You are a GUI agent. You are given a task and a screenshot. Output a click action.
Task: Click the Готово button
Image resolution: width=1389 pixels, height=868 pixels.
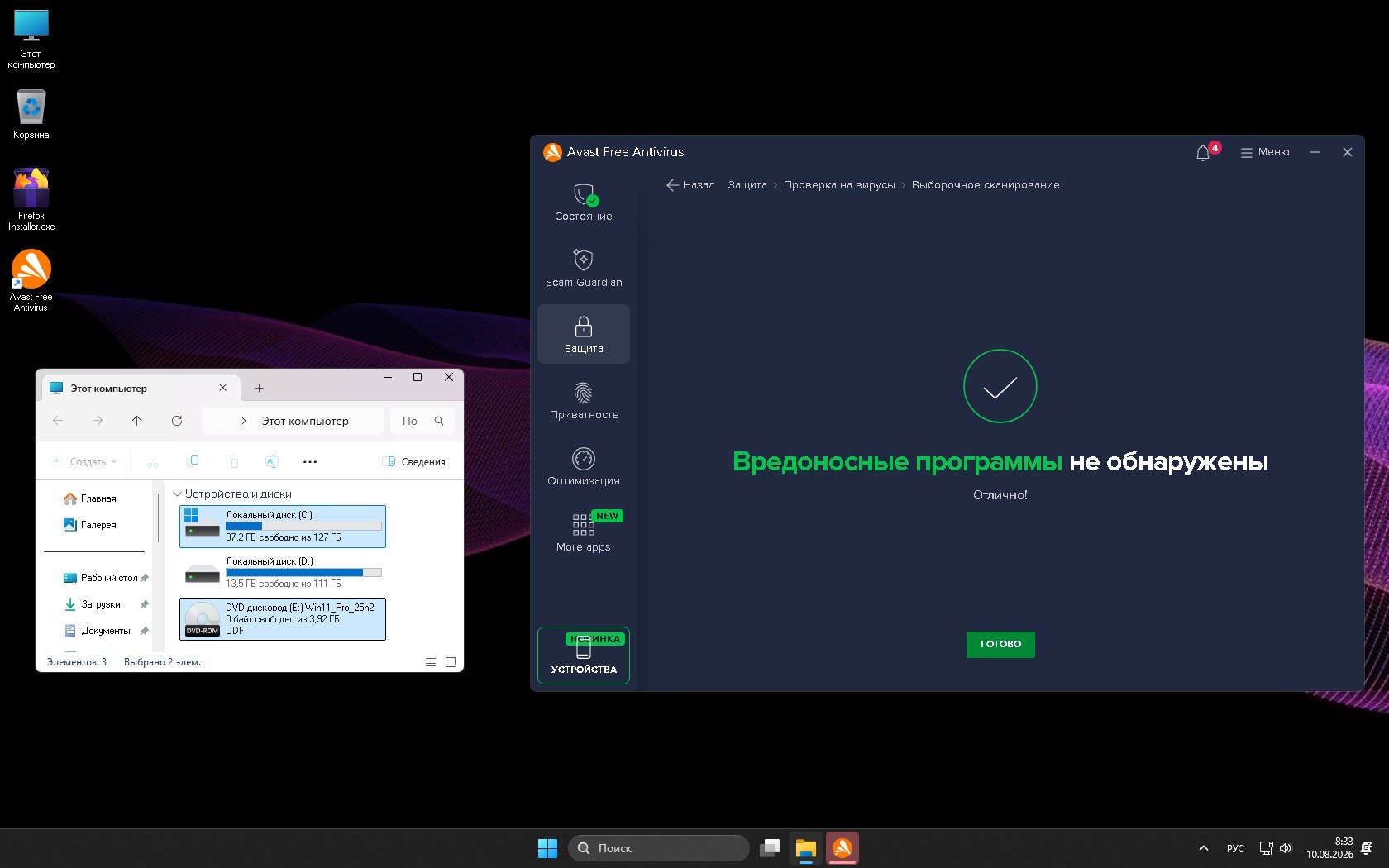pos(1000,644)
